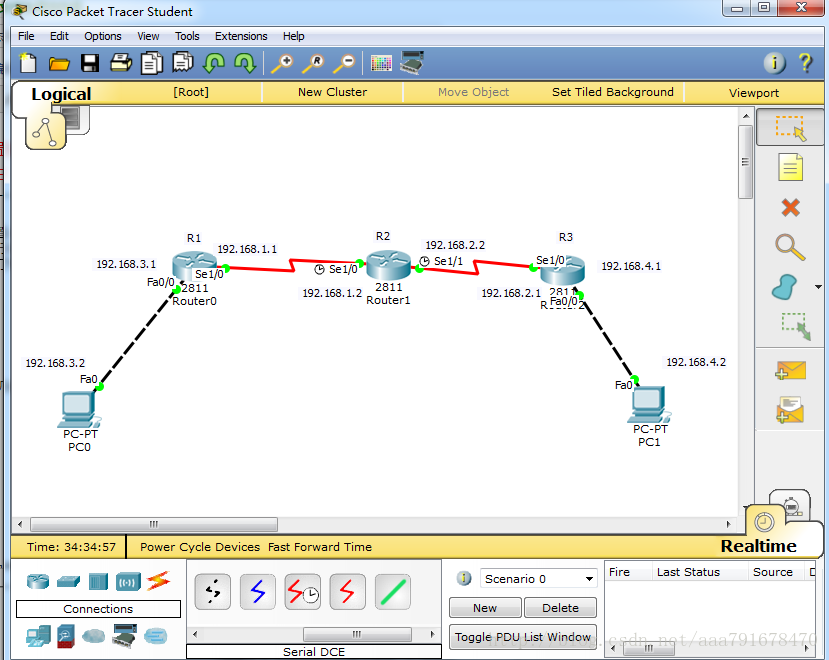
Task: Switch to the Realtime mode tab
Action: [x=758, y=546]
